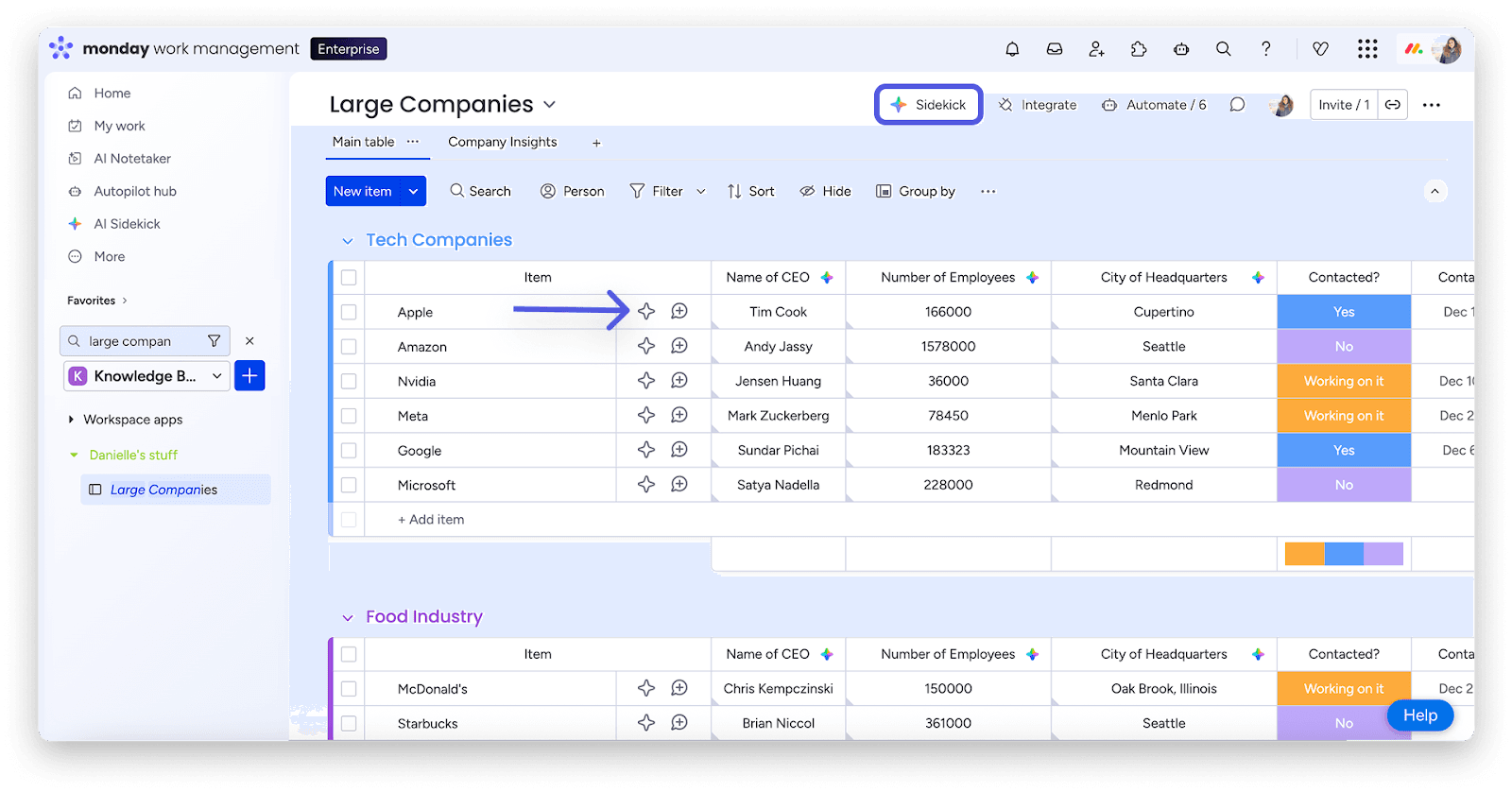
Task: Select all Food Industry items checkbox
Action: point(349,654)
